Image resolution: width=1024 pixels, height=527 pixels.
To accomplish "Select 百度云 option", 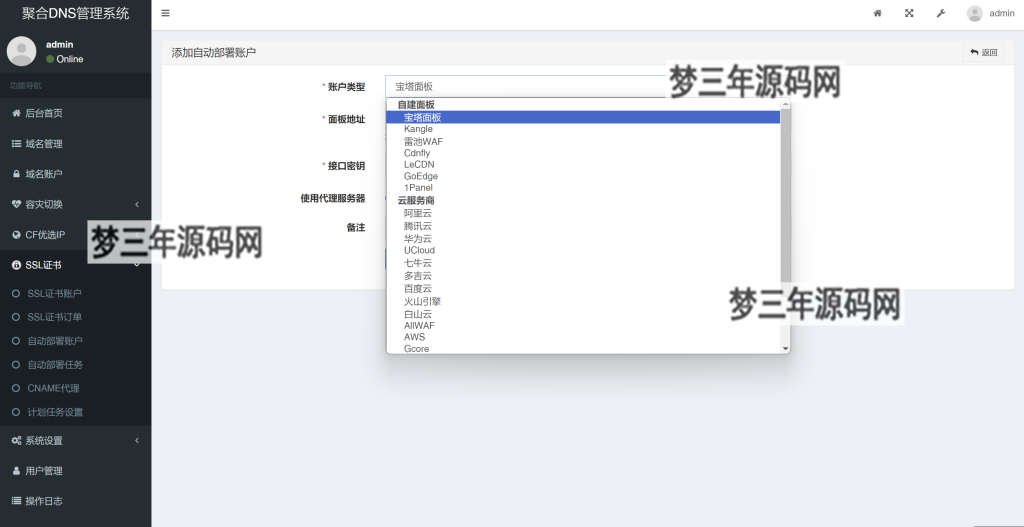I will [583, 288].
